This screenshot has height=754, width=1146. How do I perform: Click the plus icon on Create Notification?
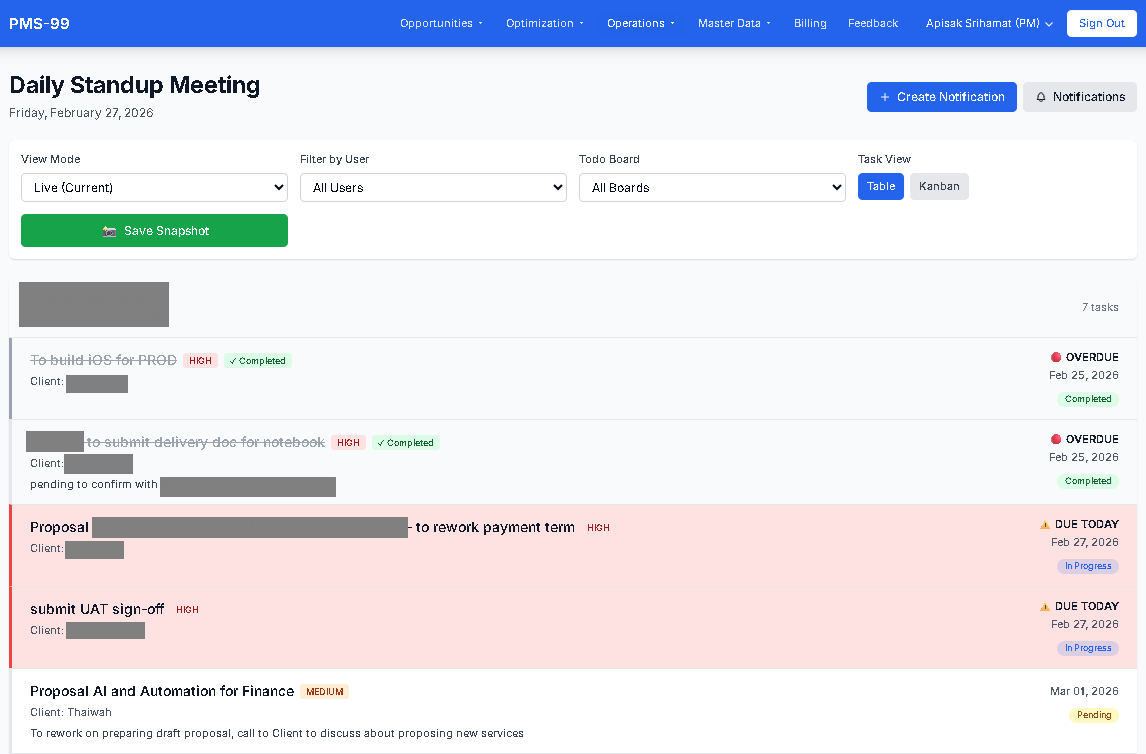point(884,97)
